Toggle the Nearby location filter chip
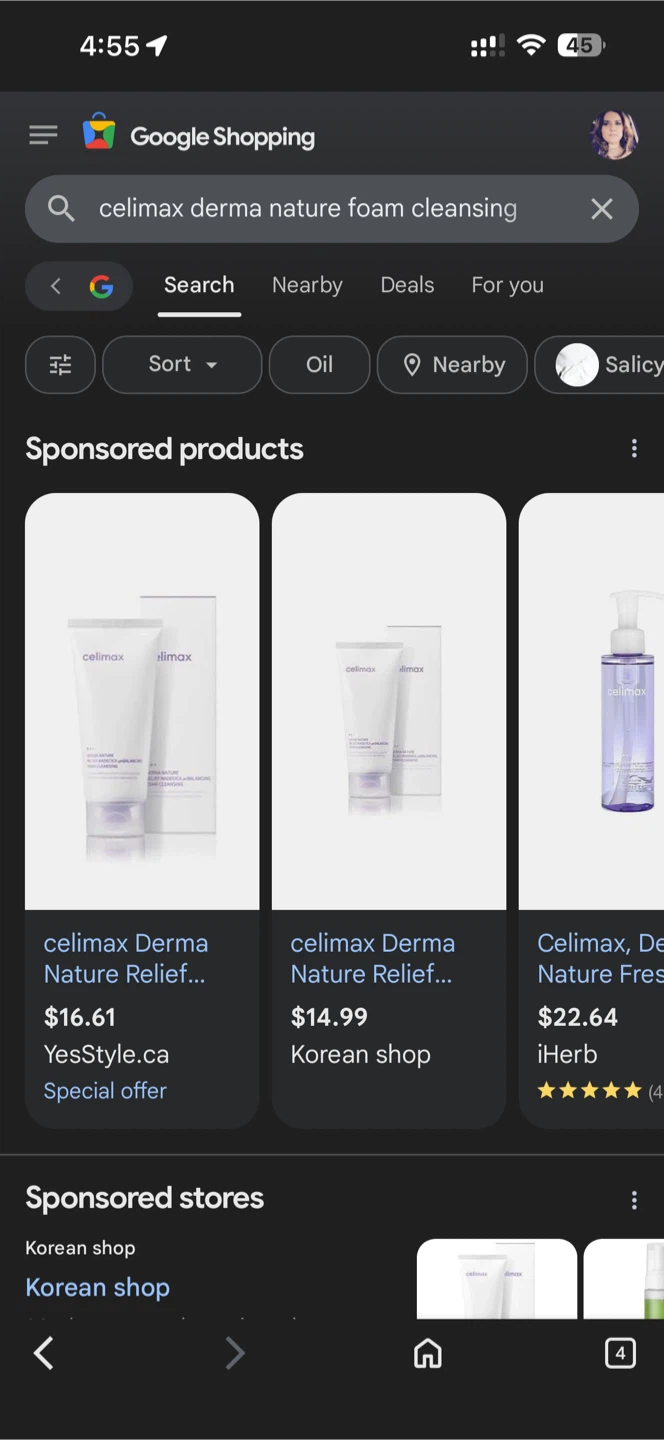 point(452,365)
